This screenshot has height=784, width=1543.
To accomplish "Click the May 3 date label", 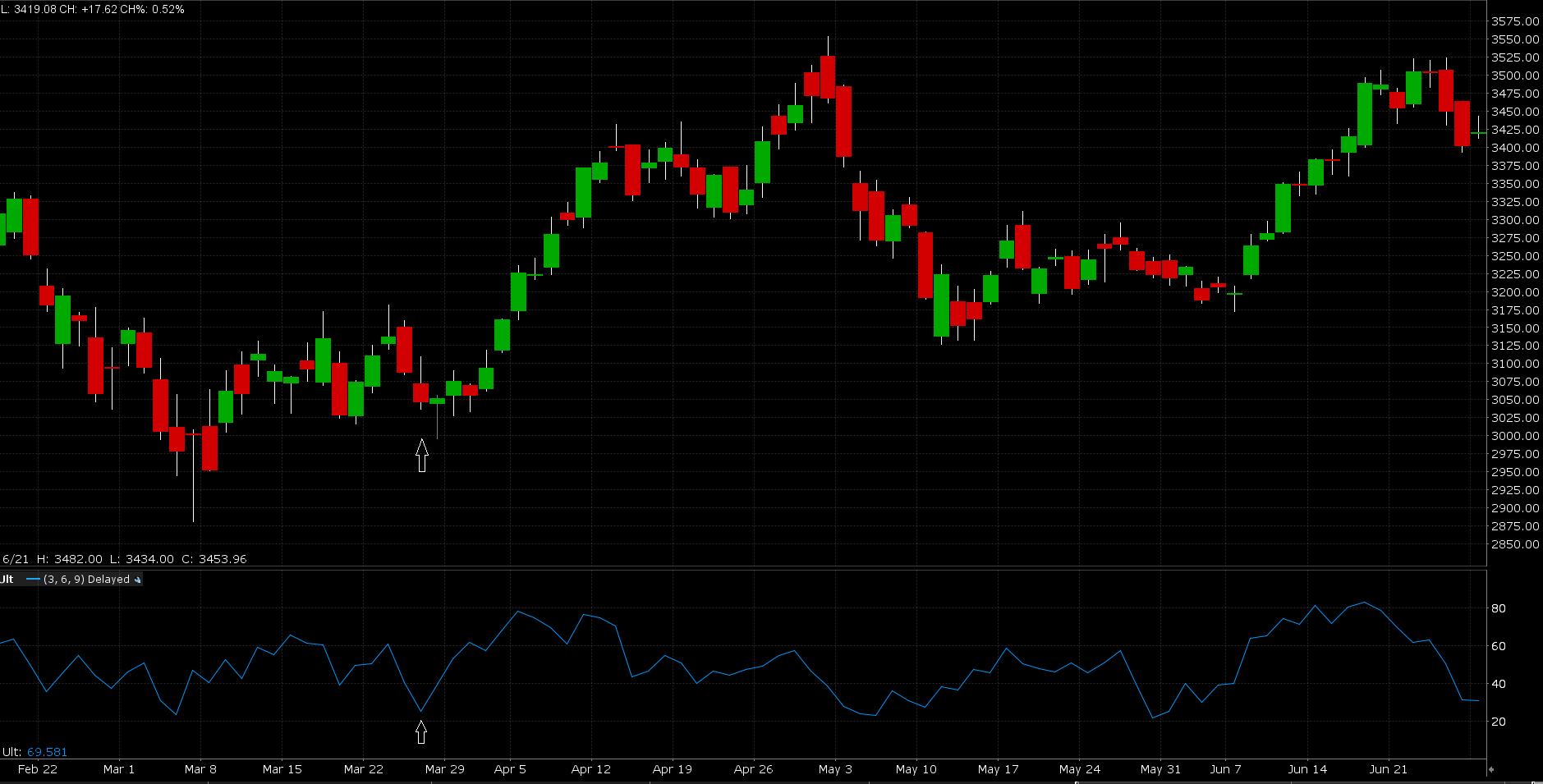I will (836, 769).
